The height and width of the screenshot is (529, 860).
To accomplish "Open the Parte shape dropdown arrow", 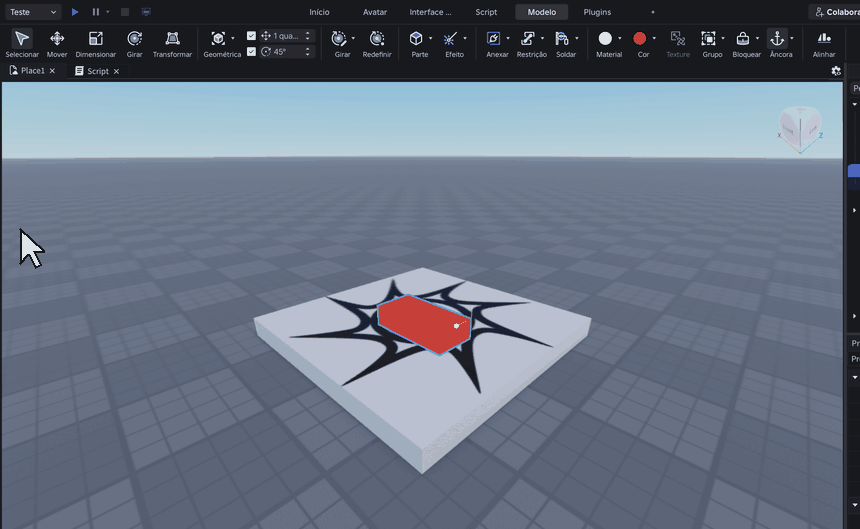I will (x=430, y=38).
